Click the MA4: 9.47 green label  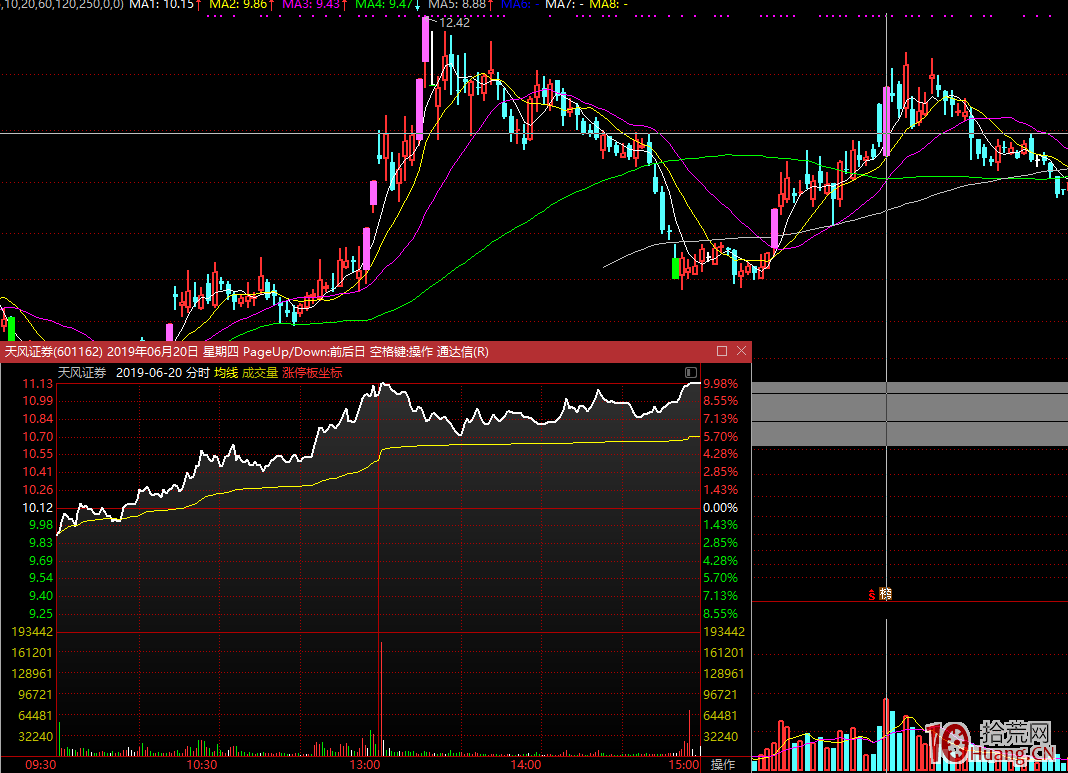pyautogui.click(x=386, y=5)
